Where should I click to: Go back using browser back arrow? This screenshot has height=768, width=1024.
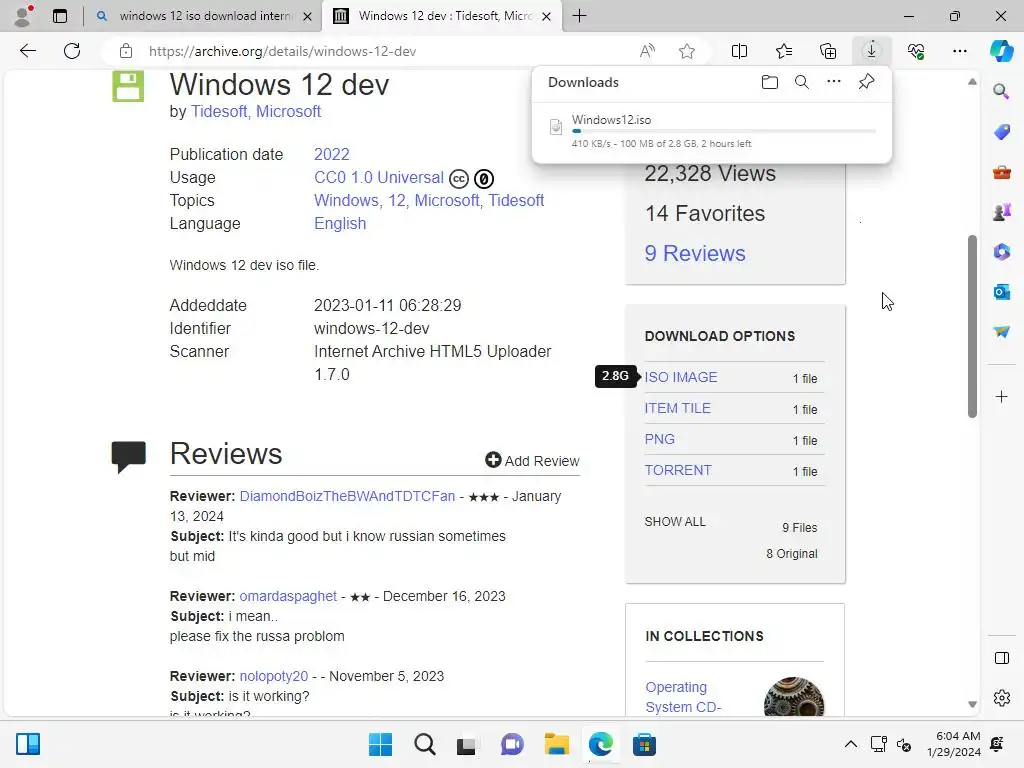coord(27,51)
